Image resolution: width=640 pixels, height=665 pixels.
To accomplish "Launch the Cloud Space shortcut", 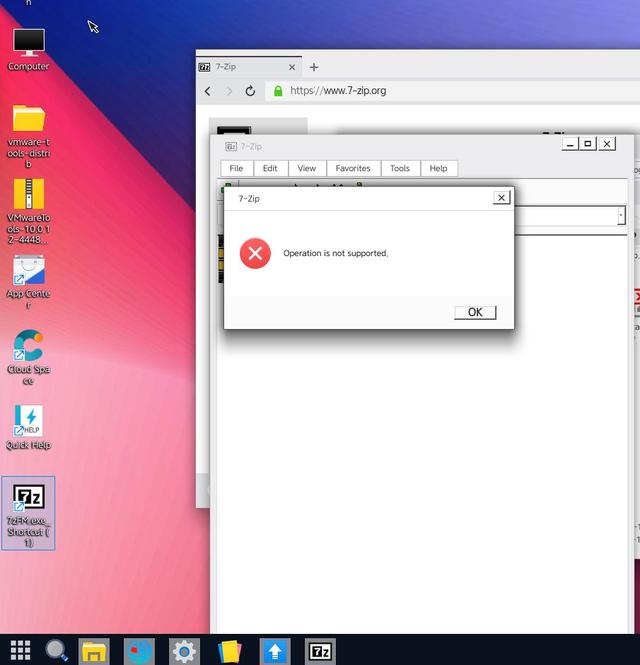I will point(28,357).
